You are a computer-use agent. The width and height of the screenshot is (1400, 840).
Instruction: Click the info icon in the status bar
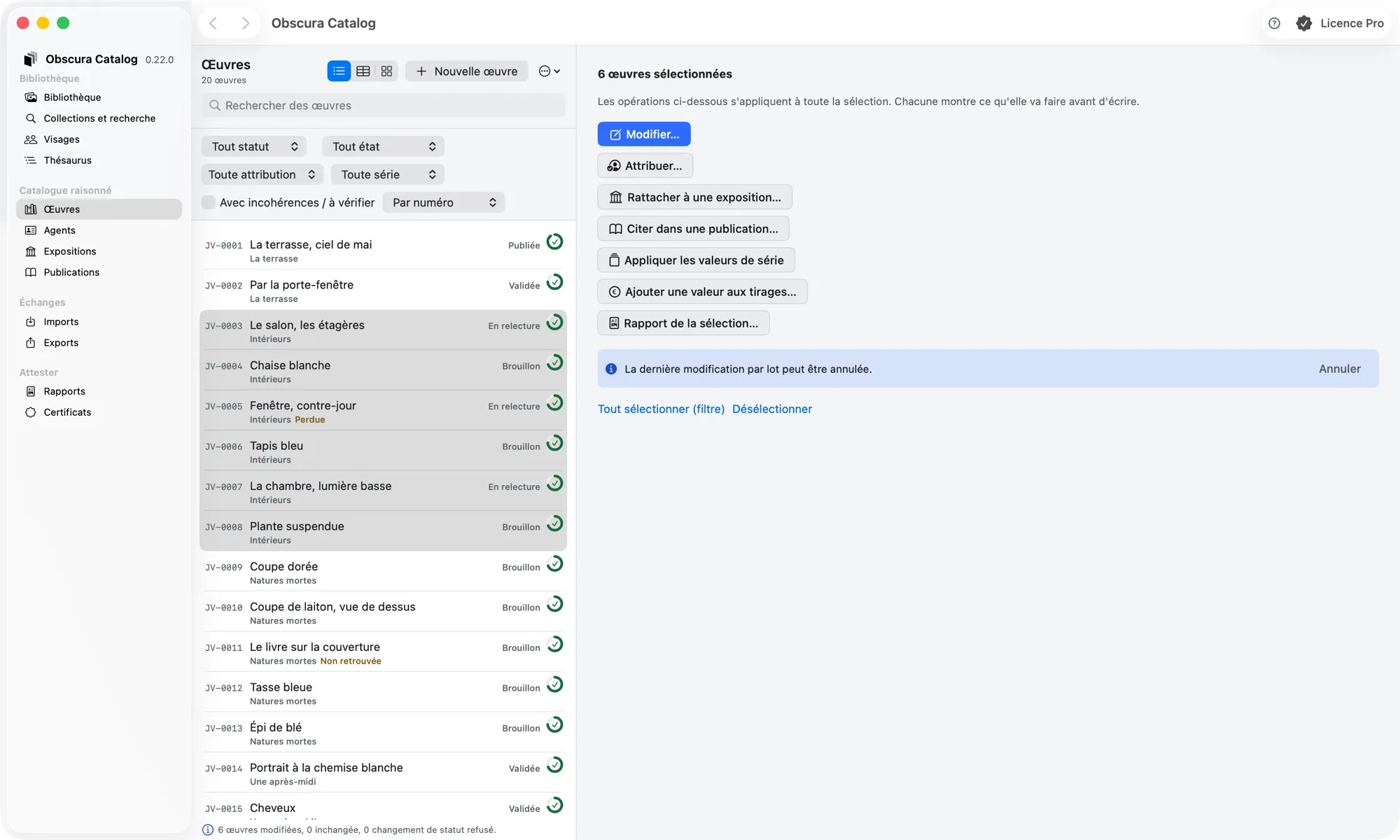point(208,830)
